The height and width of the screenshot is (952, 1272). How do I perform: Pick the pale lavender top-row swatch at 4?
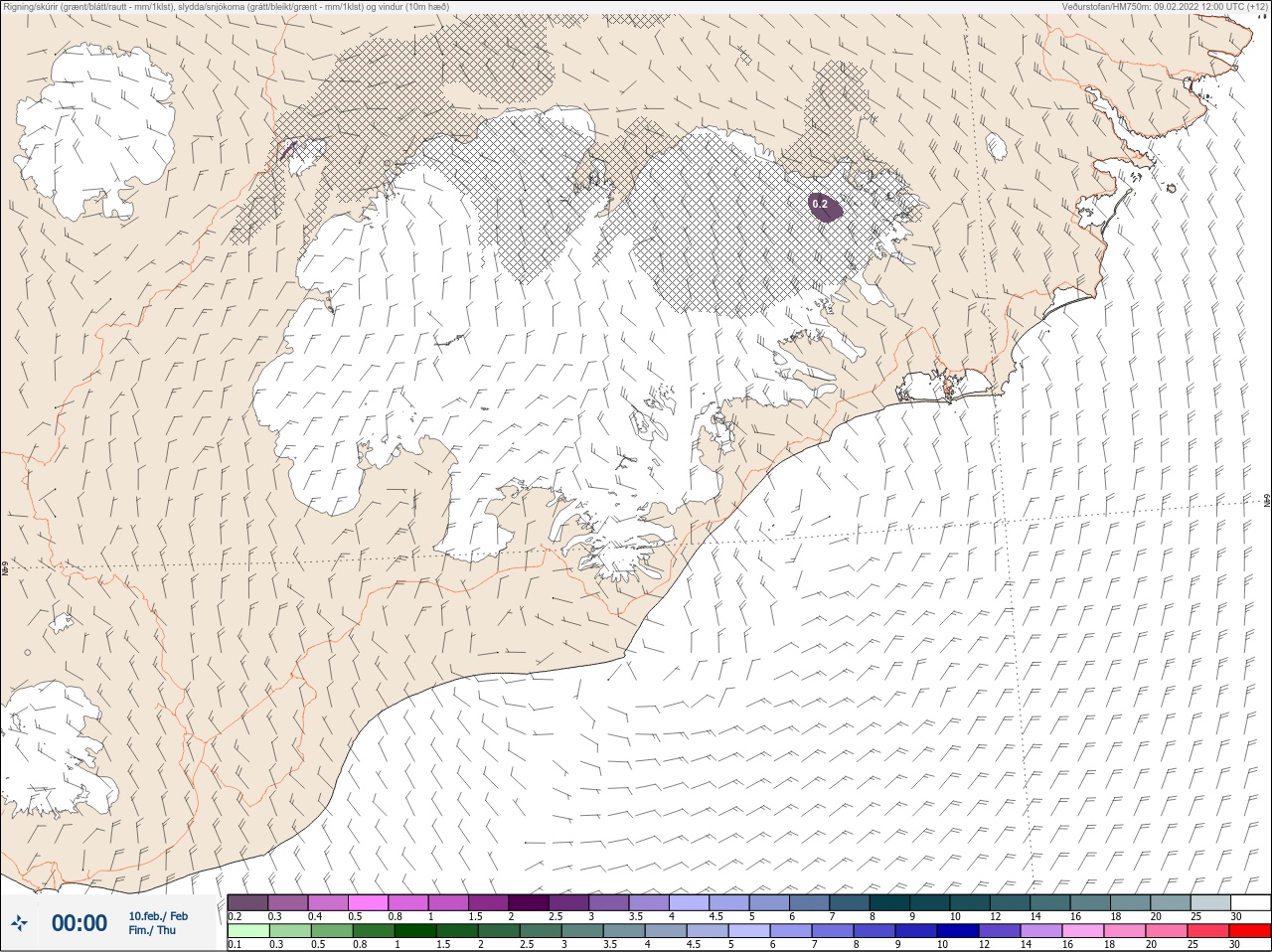[x=689, y=902]
